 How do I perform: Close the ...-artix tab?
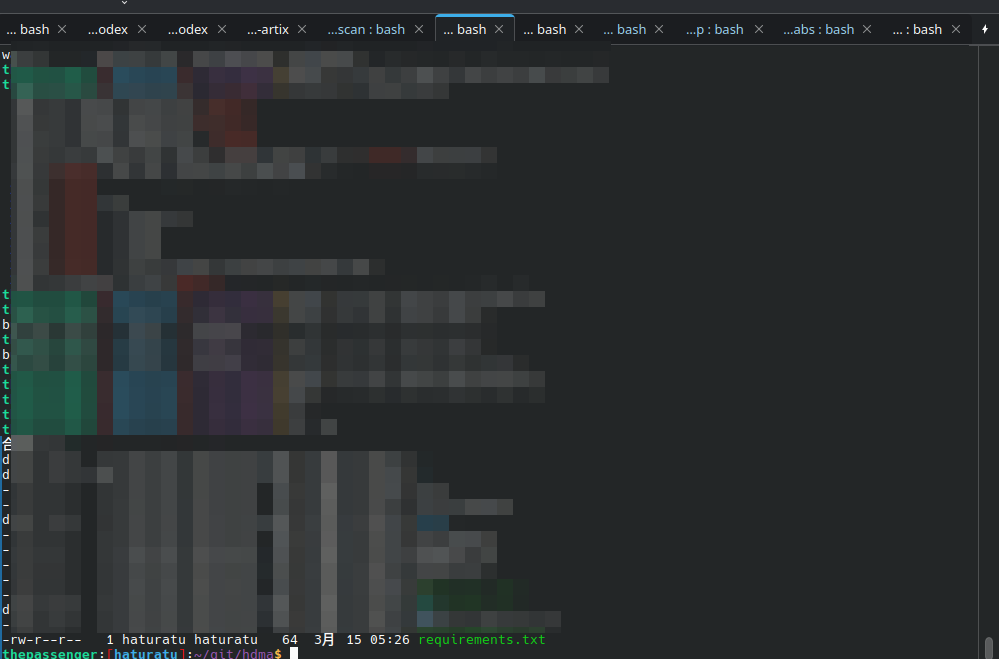coord(302,29)
